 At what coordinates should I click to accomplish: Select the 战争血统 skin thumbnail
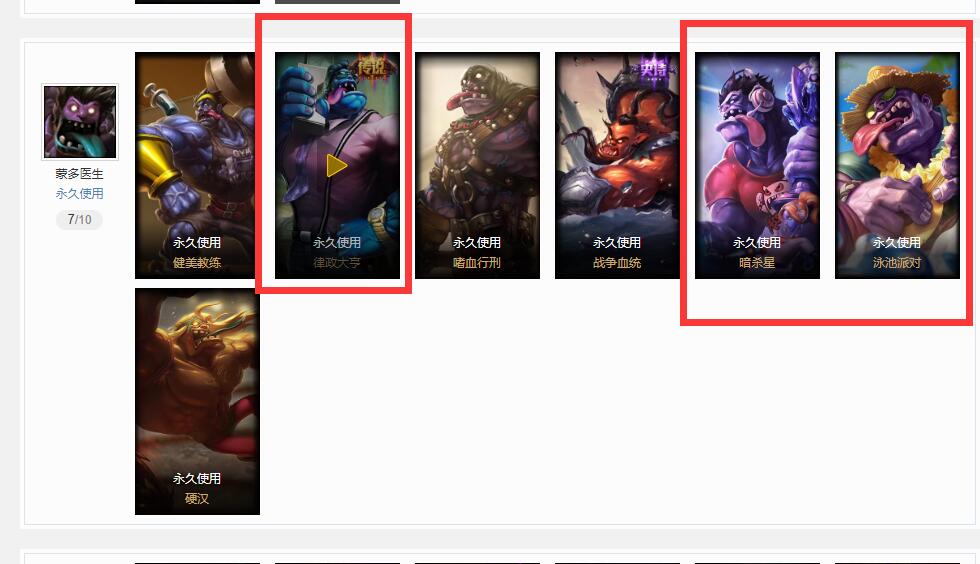pos(618,165)
